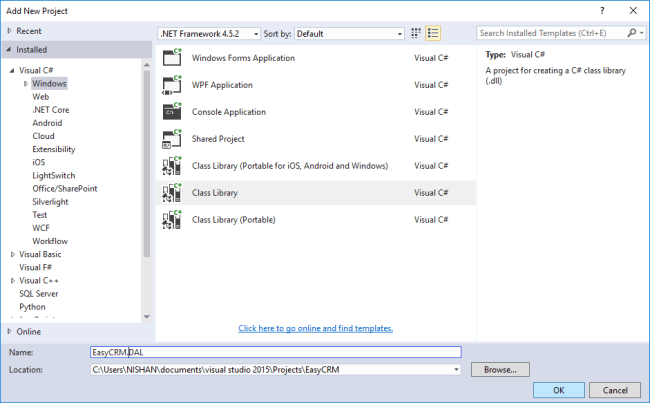Screen dimensions: 650x403
Task: Open the dialog help question mark
Action: (x=602, y=11)
